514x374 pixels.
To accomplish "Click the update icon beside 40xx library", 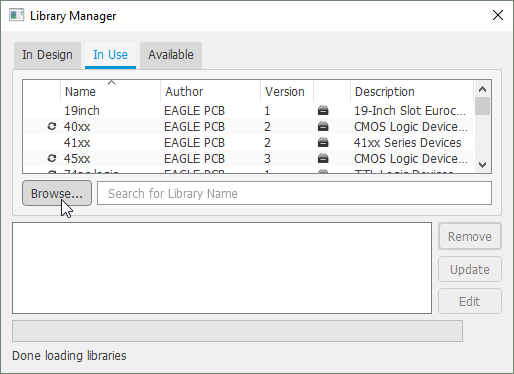I will point(52,126).
